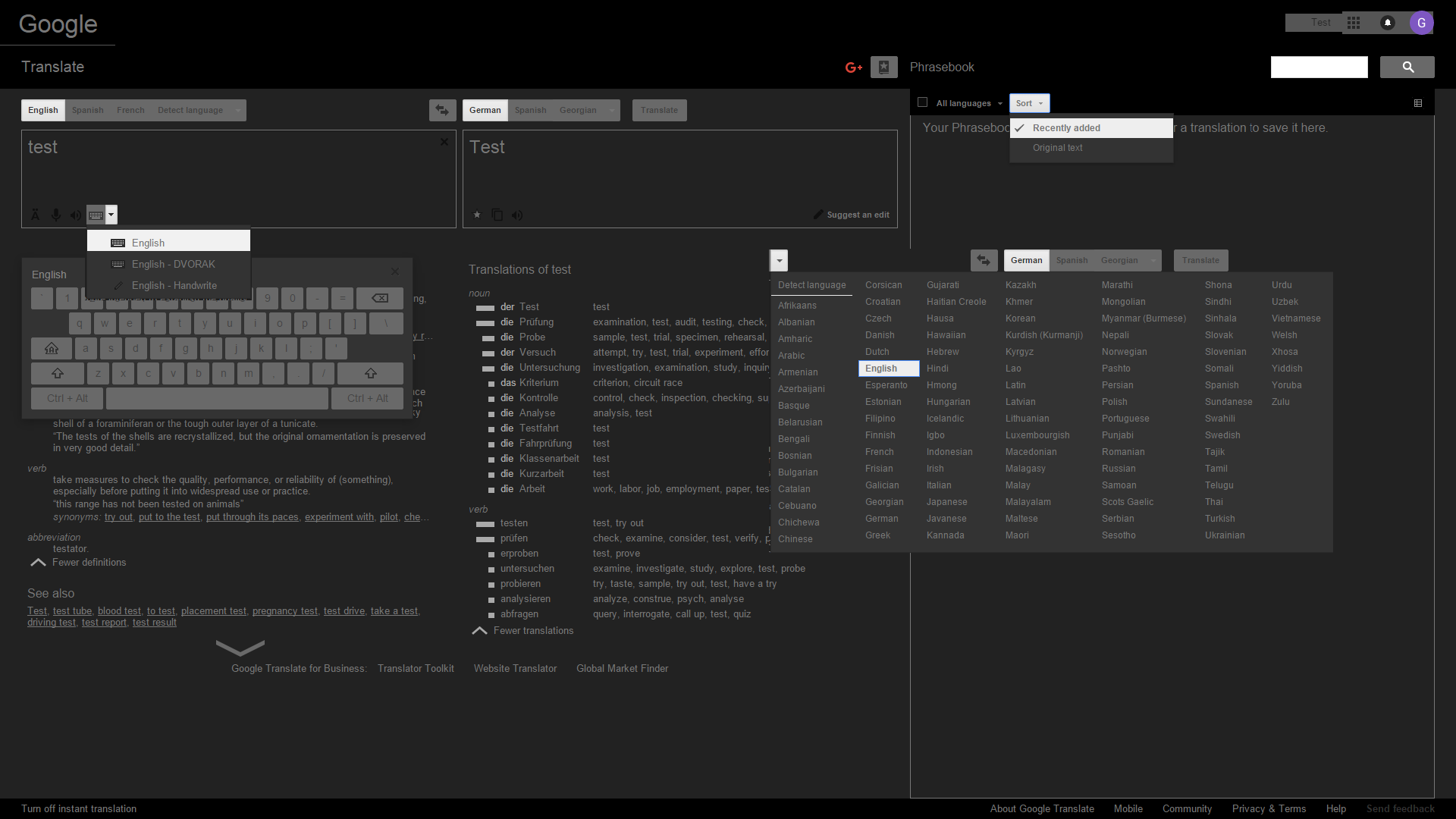Screen dimensions: 1456x819
Task: Copy the translated text with the copy icon
Action: [497, 215]
